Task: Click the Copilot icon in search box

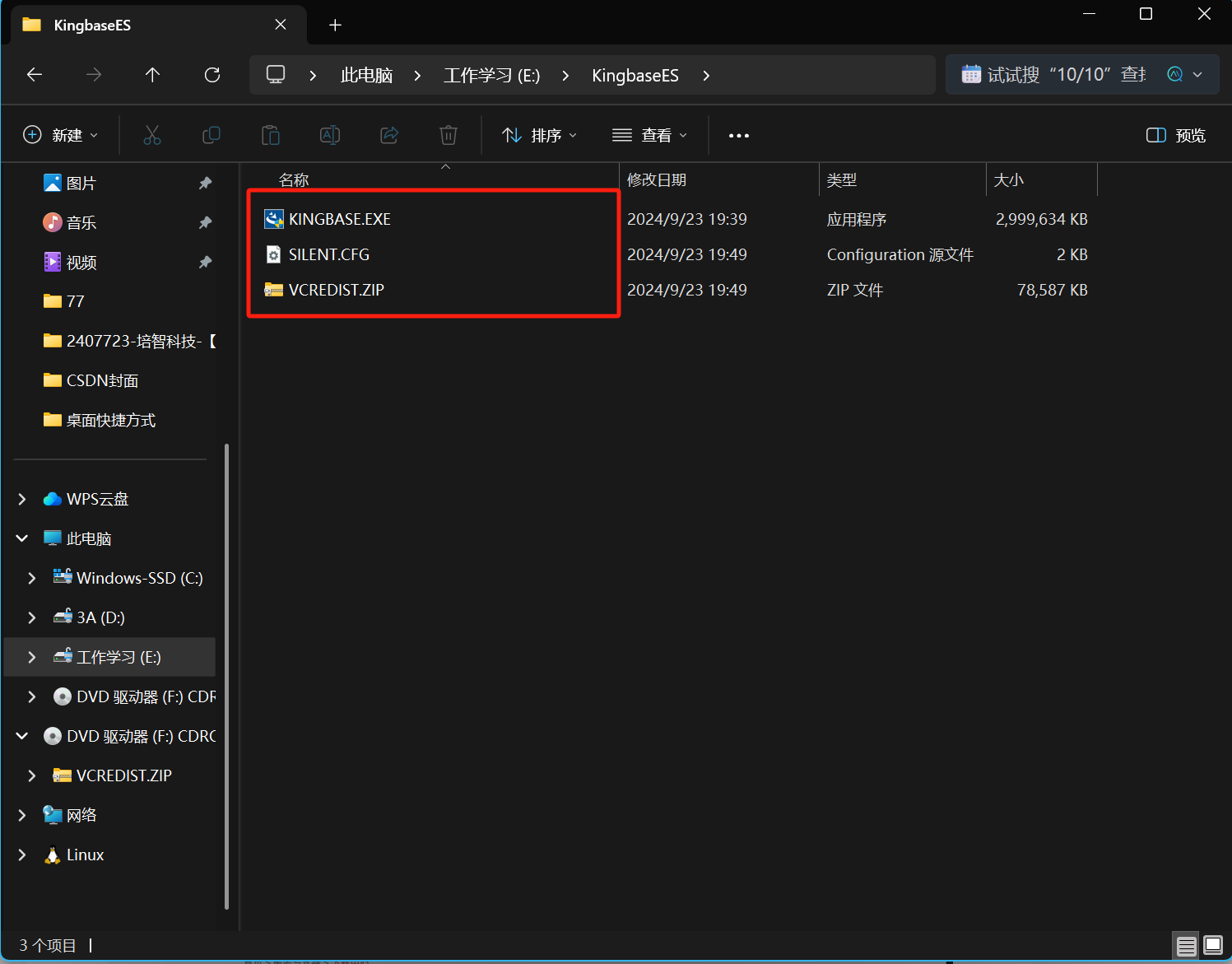Action: [x=1175, y=75]
